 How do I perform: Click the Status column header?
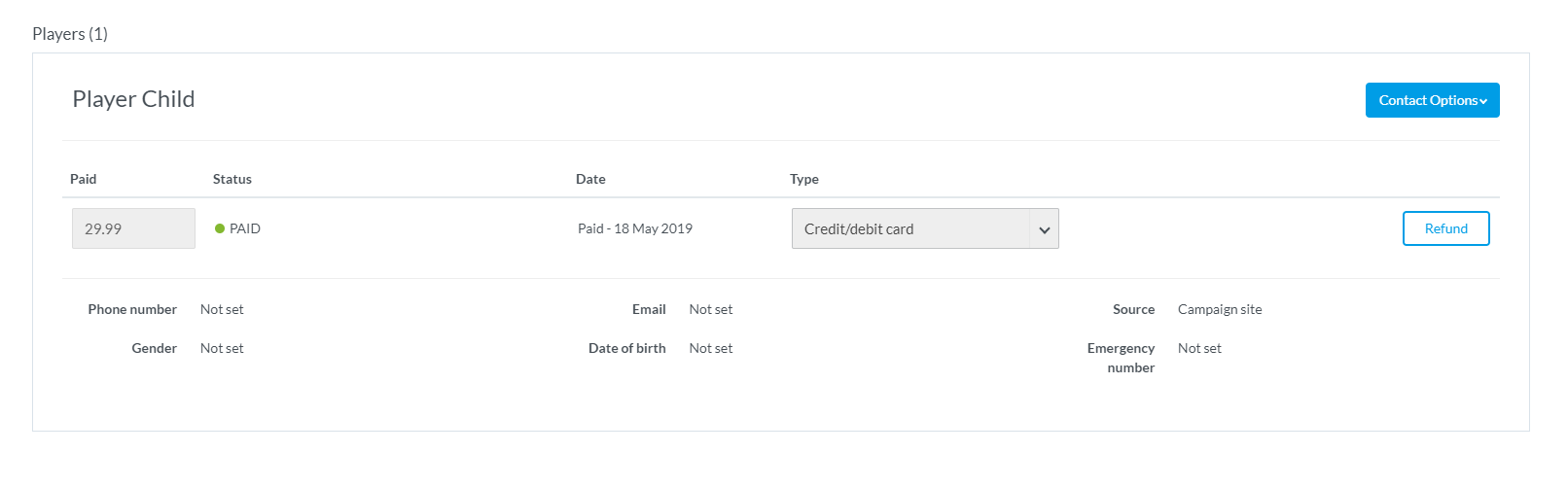[232, 179]
